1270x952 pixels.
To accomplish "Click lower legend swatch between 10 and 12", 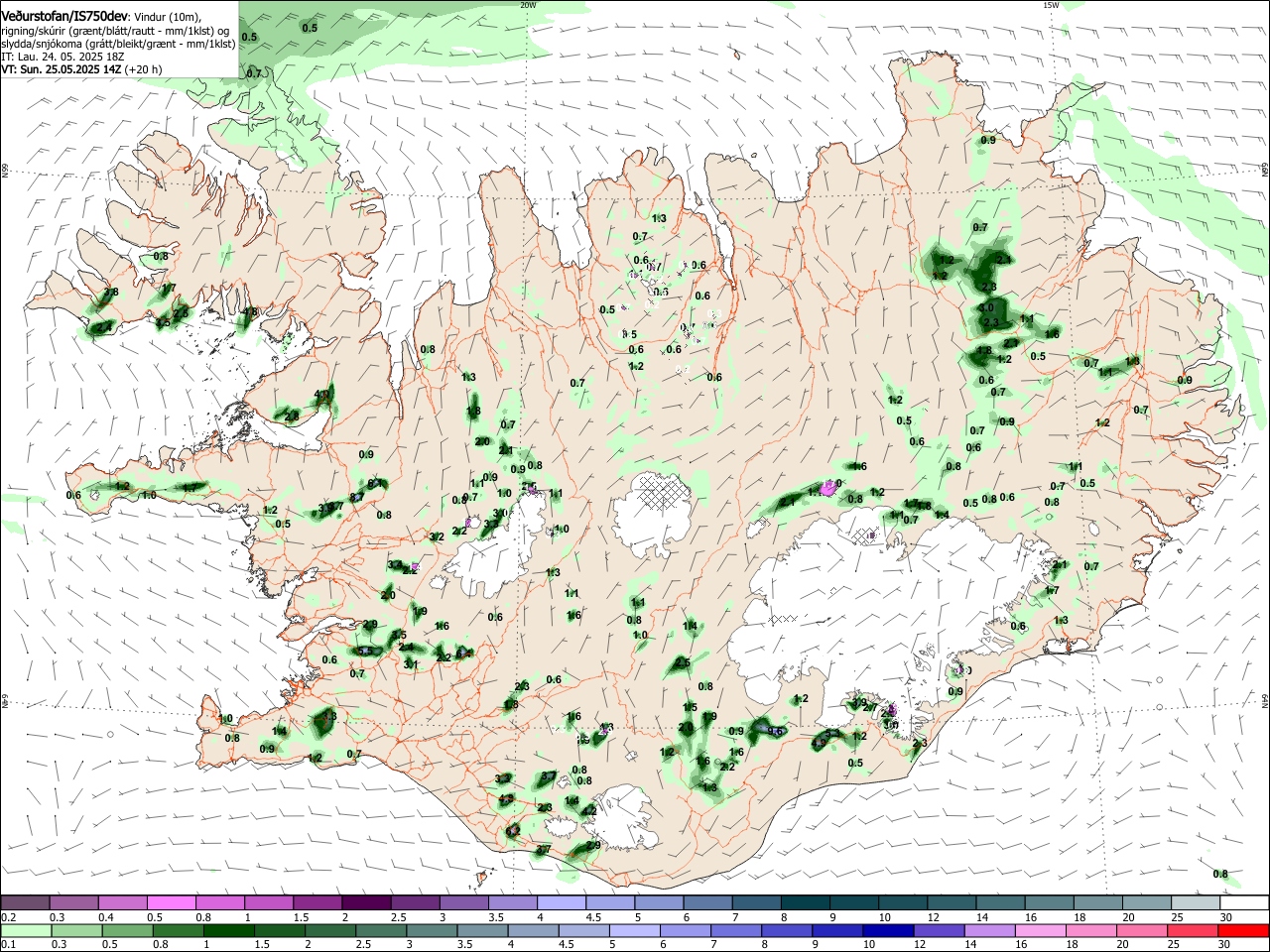I will [x=889, y=931].
